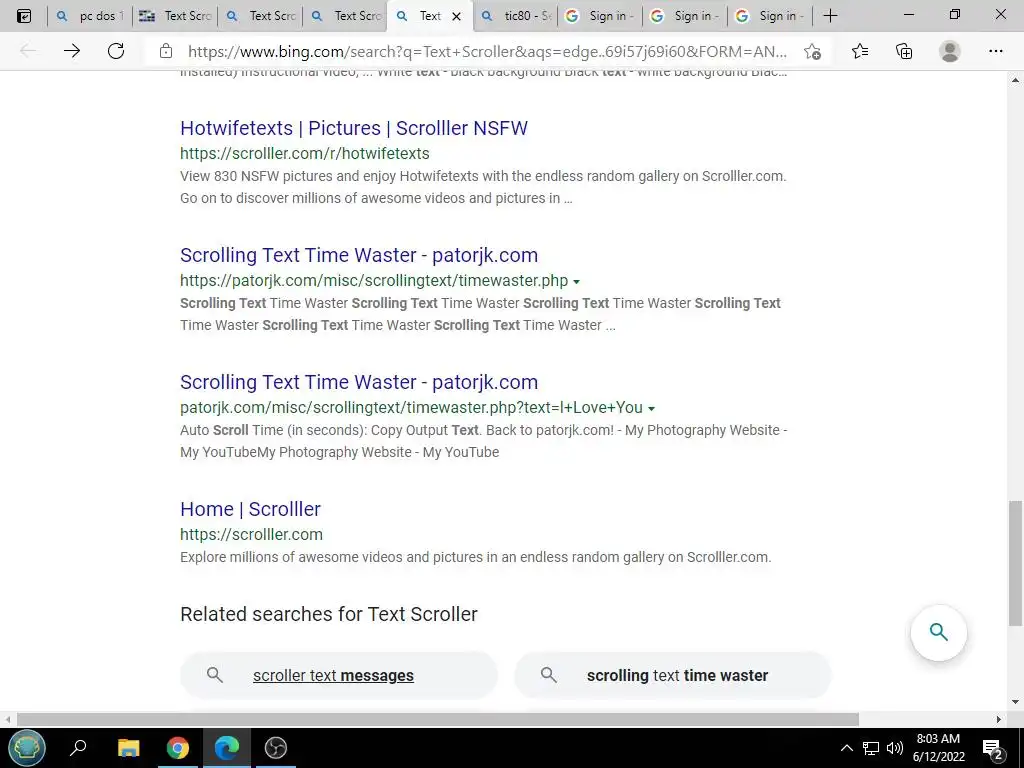
Task: View site information lock icon
Action: [166, 51]
